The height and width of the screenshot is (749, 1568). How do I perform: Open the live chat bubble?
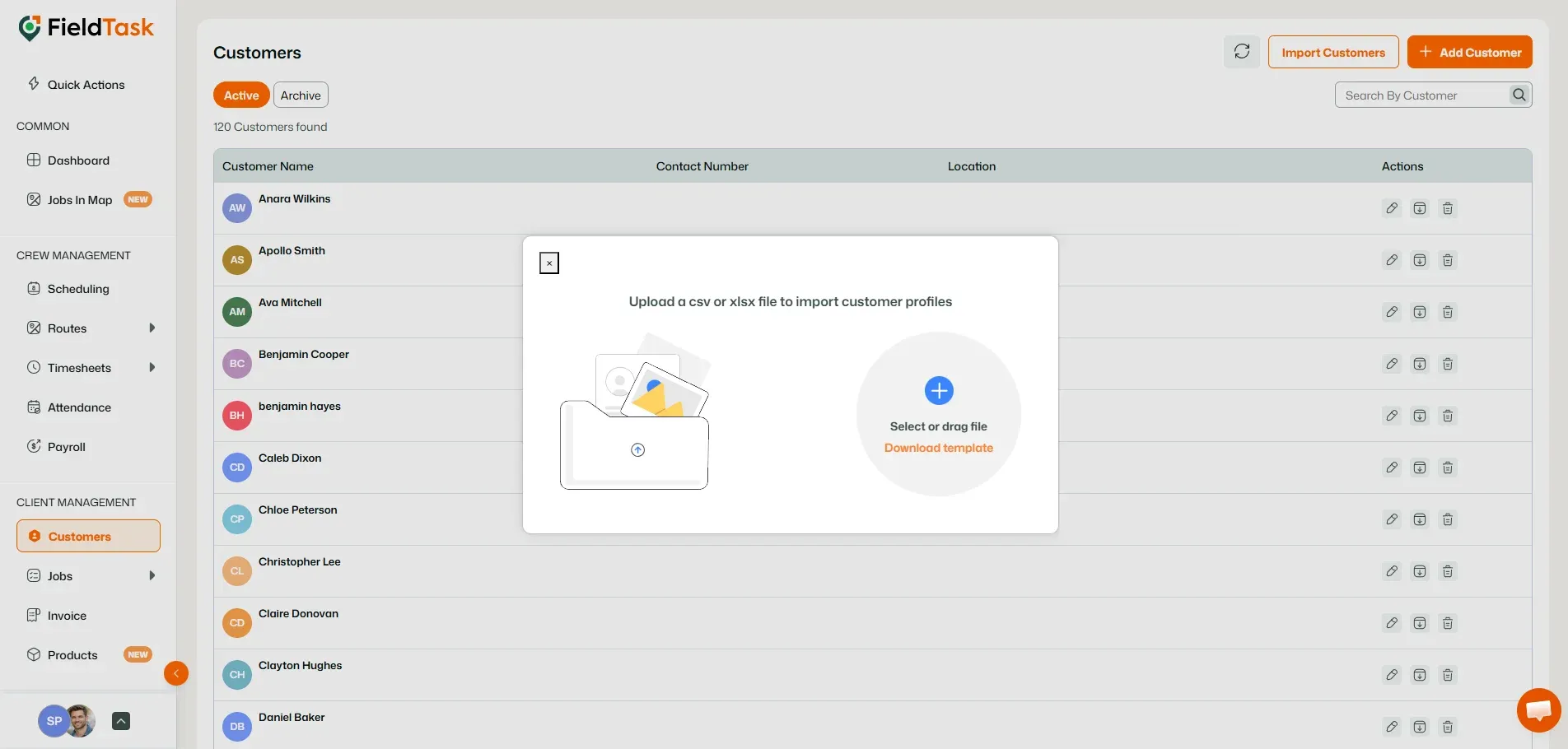click(x=1539, y=709)
